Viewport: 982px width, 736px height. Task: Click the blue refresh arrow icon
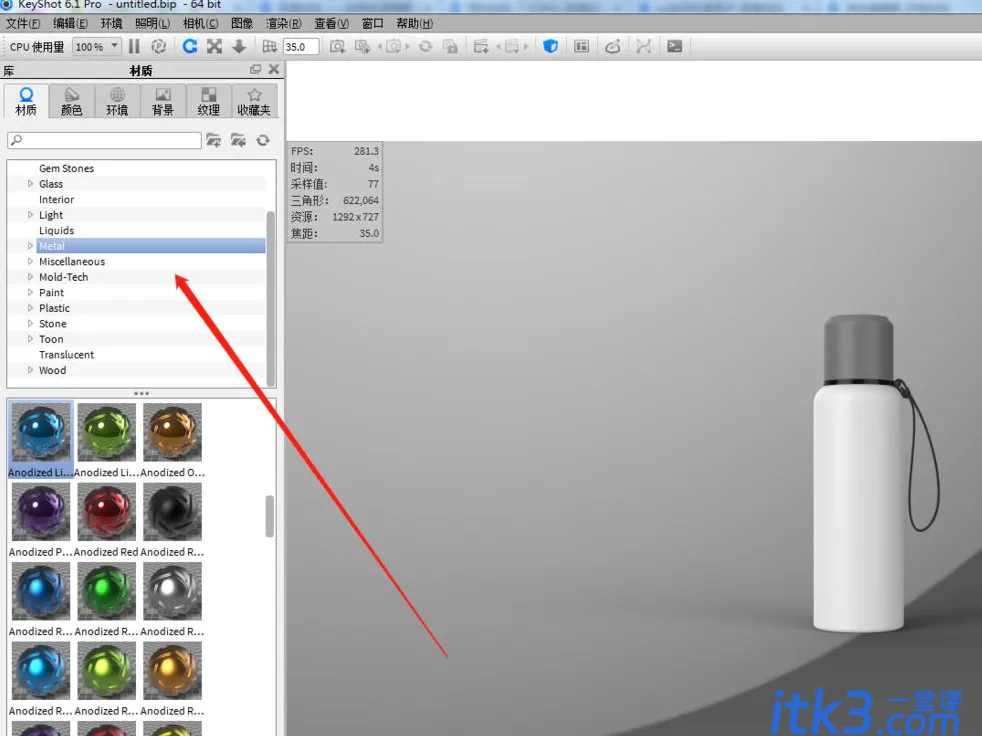point(190,46)
